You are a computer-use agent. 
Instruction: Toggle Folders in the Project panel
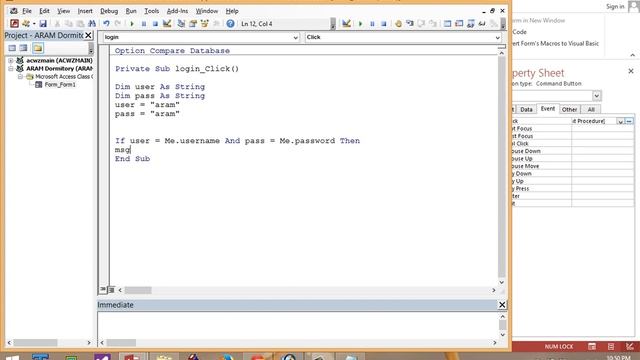(38, 48)
